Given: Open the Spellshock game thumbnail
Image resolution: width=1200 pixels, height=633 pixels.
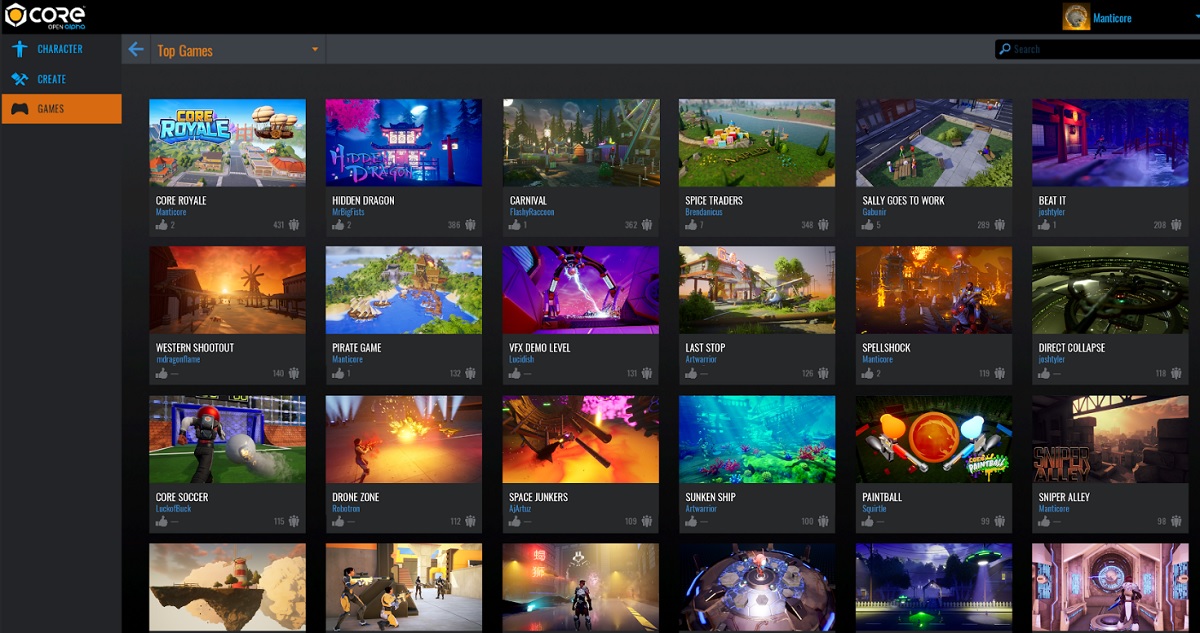Looking at the screenshot, I should click(934, 291).
